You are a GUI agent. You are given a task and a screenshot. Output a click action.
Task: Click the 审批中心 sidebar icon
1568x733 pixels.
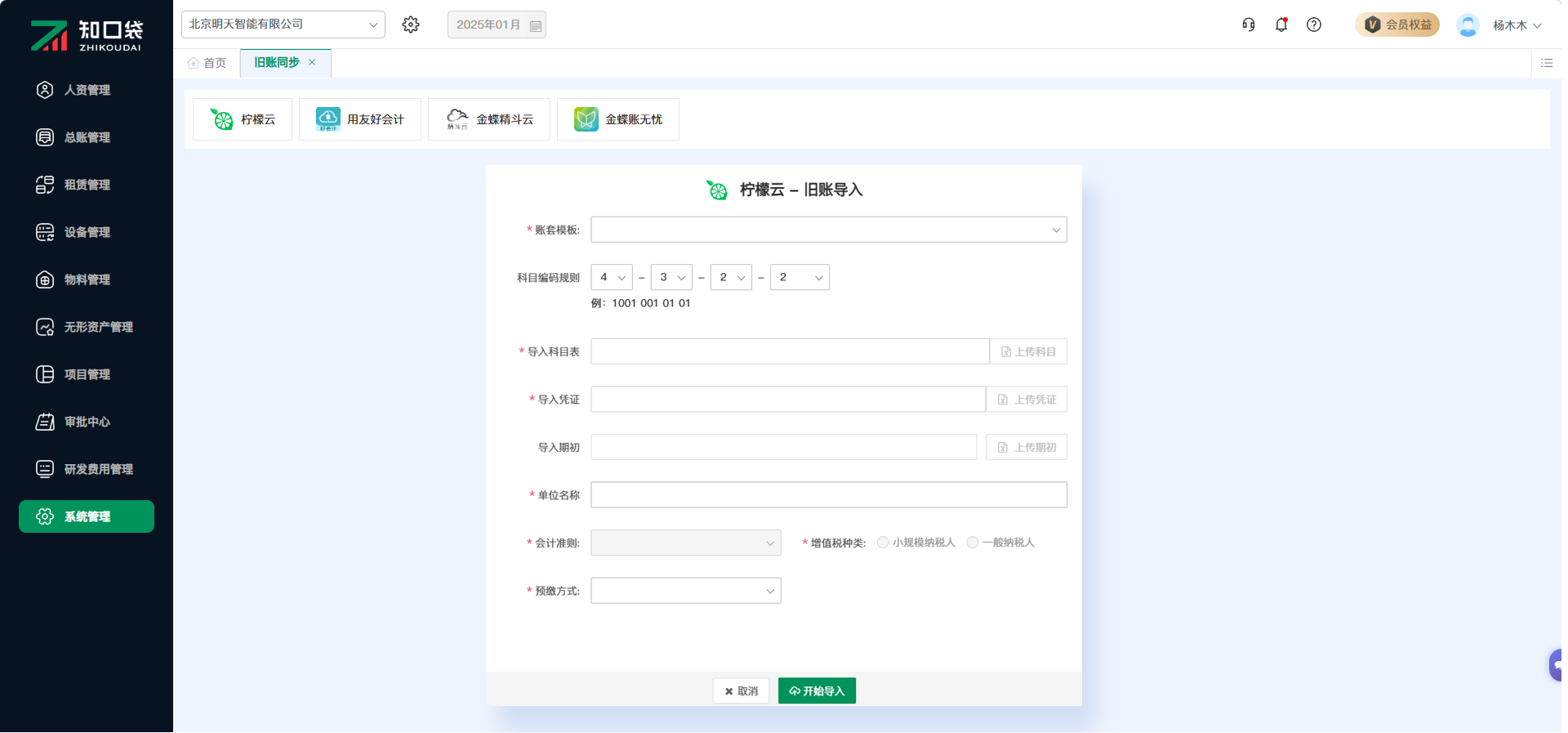click(x=45, y=422)
